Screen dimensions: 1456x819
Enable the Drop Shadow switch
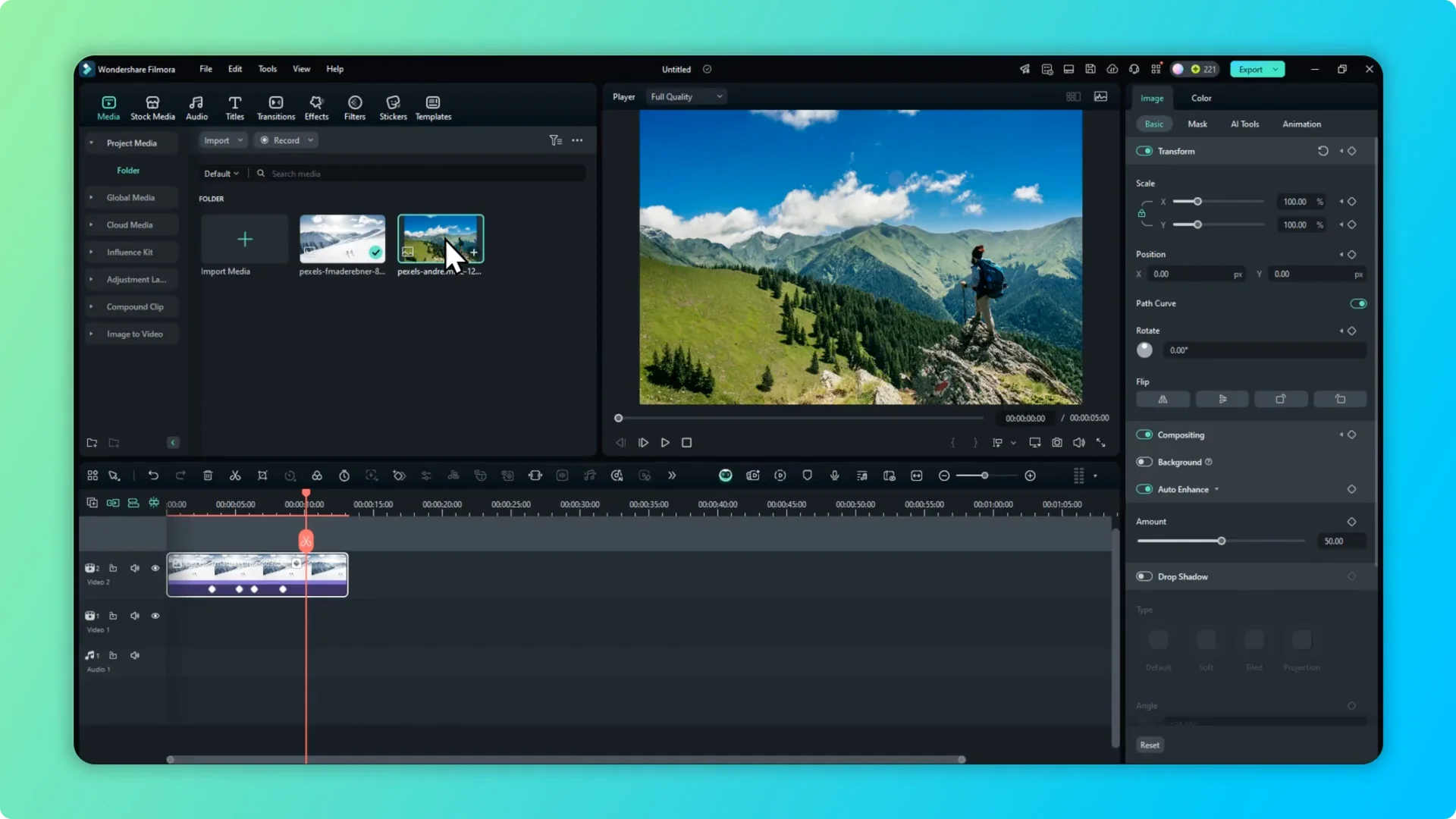tap(1144, 576)
